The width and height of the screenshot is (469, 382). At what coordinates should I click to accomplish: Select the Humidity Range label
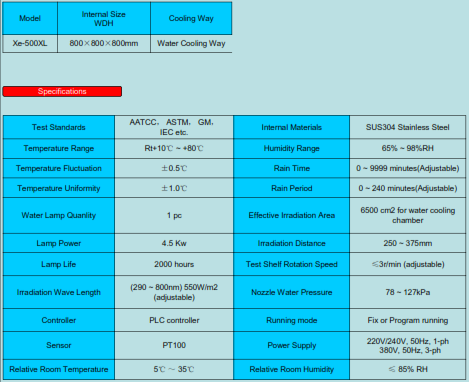coord(292,148)
